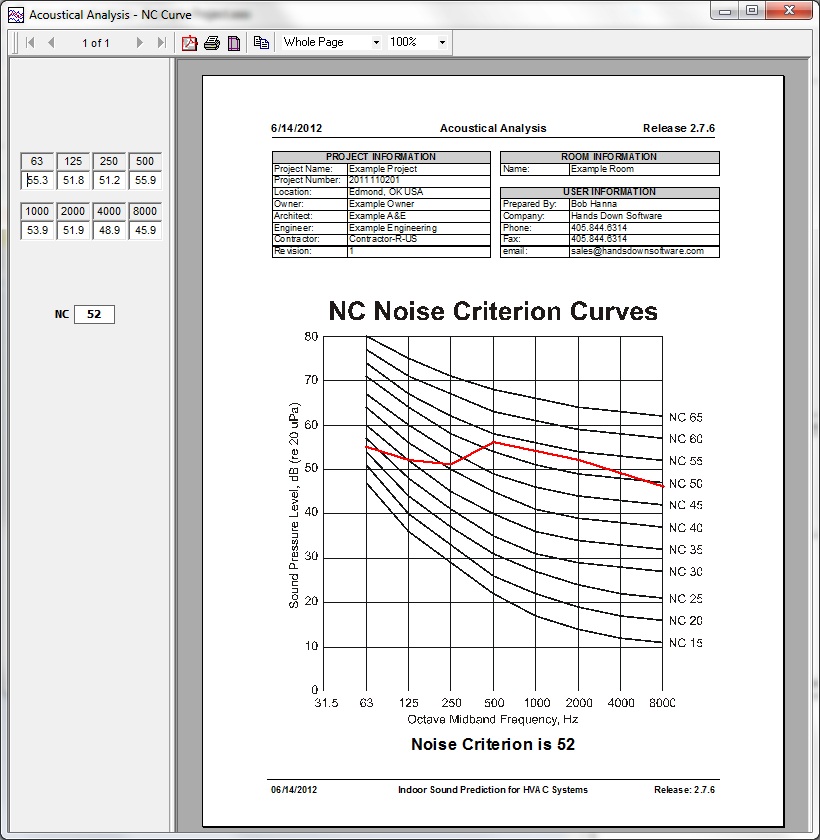This screenshot has width=820, height=840.
Task: Click the 'Noise Criterion is 52' text
Action: point(493,744)
